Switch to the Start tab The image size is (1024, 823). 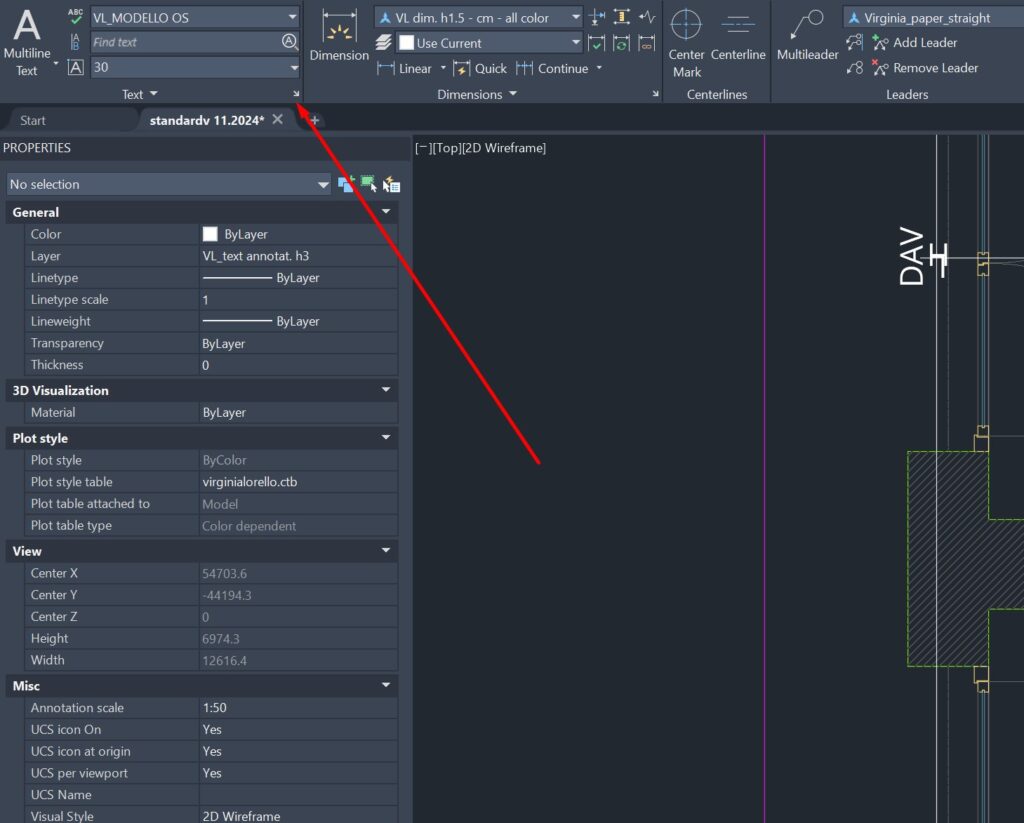point(33,120)
